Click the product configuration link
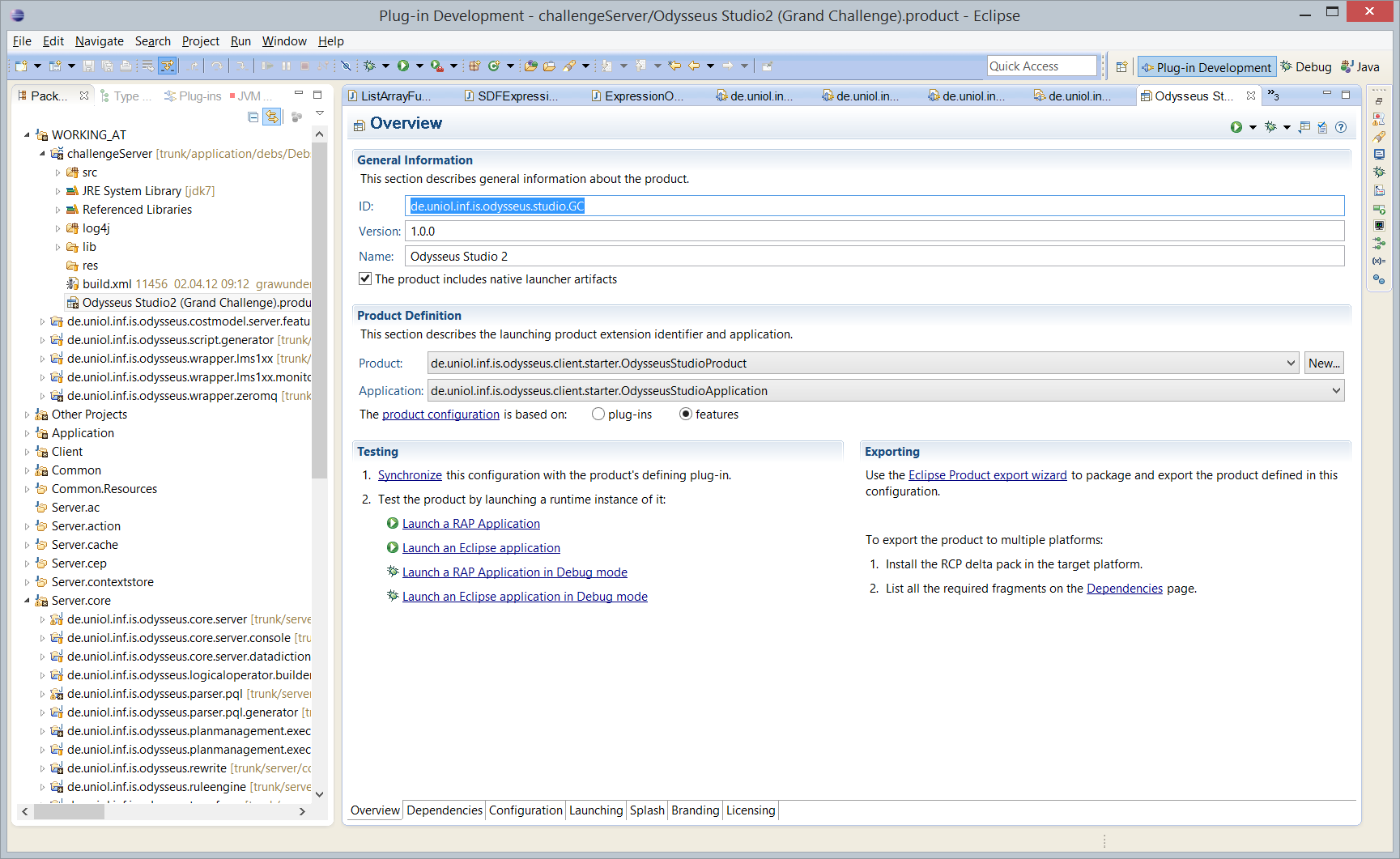1400x859 pixels. pyautogui.click(x=440, y=415)
